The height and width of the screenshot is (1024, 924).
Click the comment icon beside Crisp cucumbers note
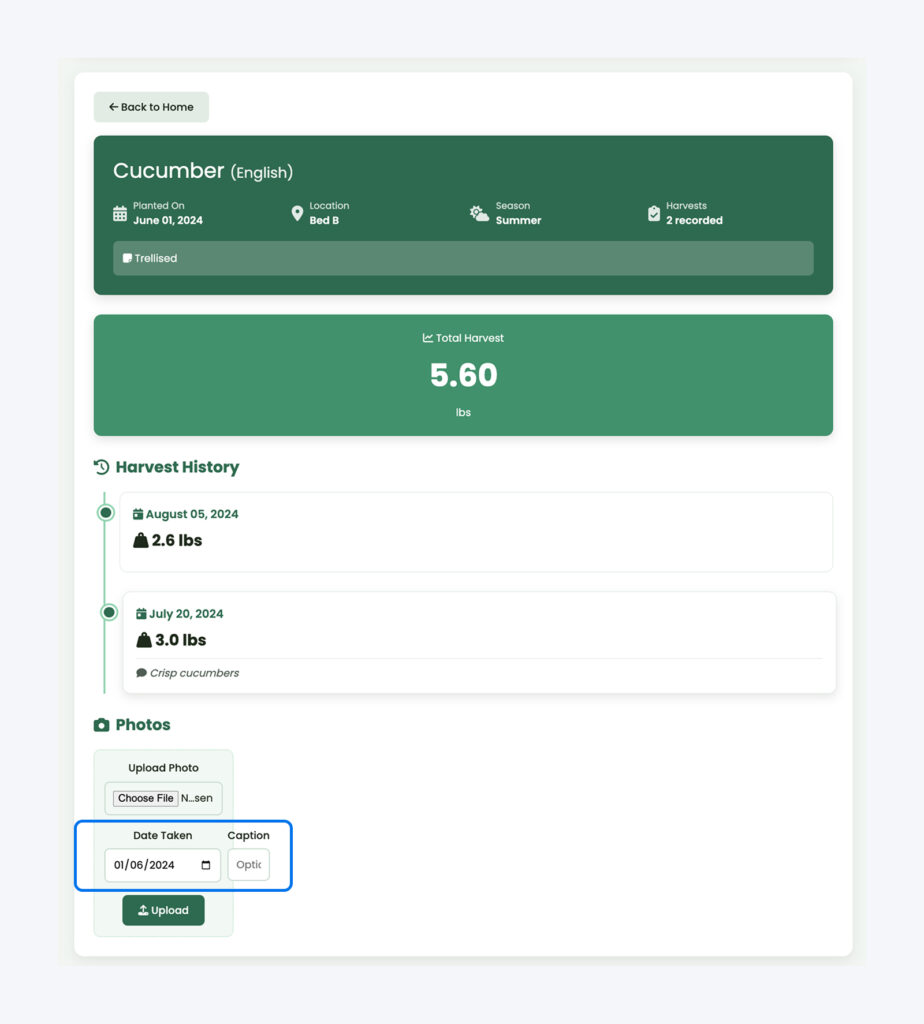pos(141,673)
